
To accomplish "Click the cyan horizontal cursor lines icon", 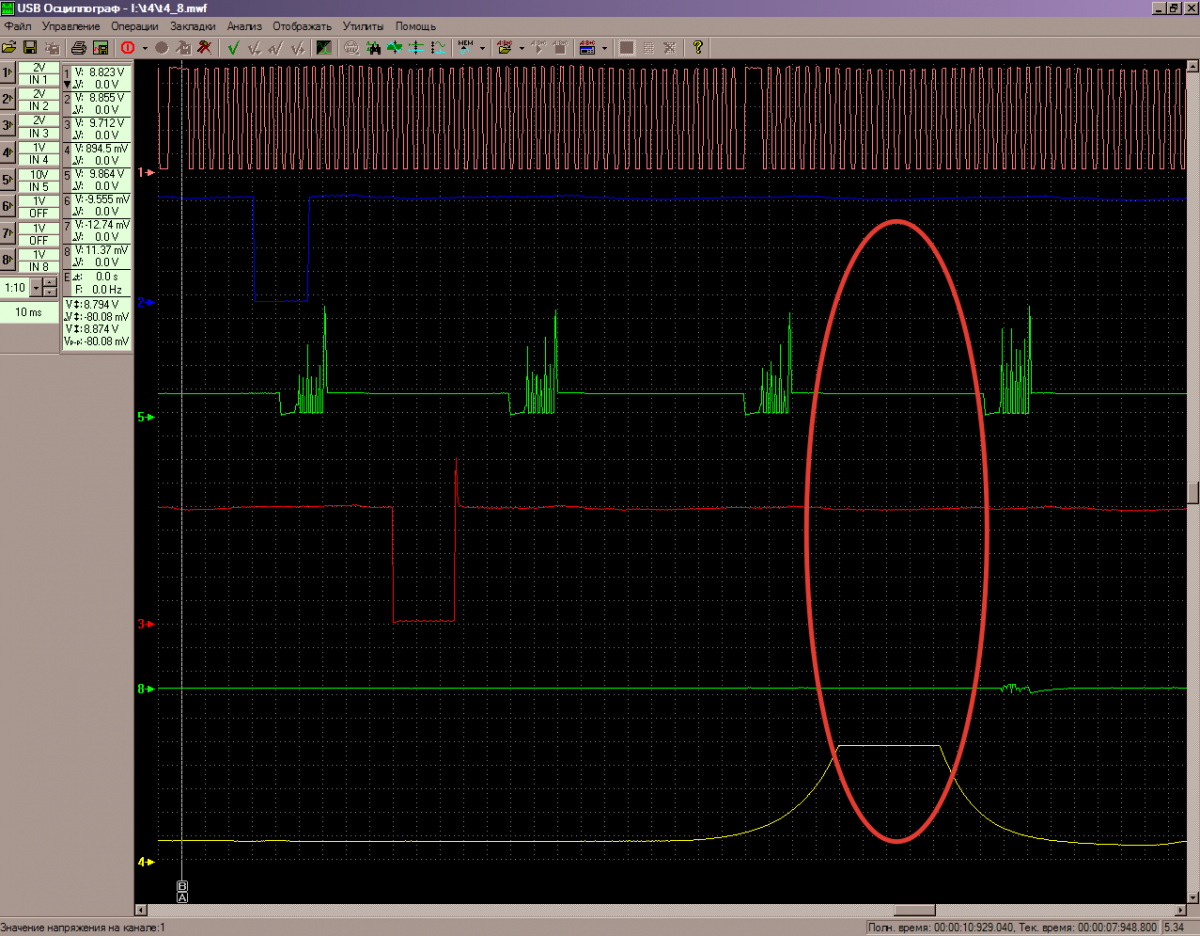I will (x=416, y=47).
